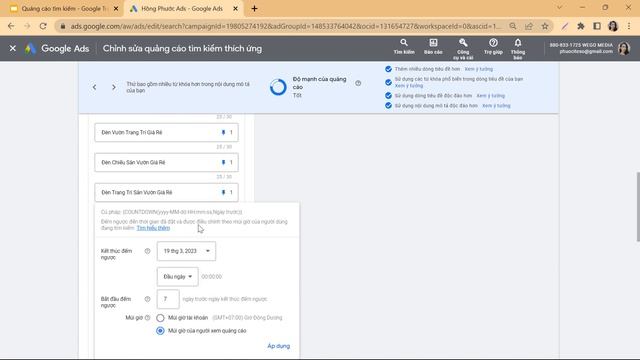The height and width of the screenshot is (360, 640).
Task: Open Chrome three-dot menu
Action: (629, 26)
